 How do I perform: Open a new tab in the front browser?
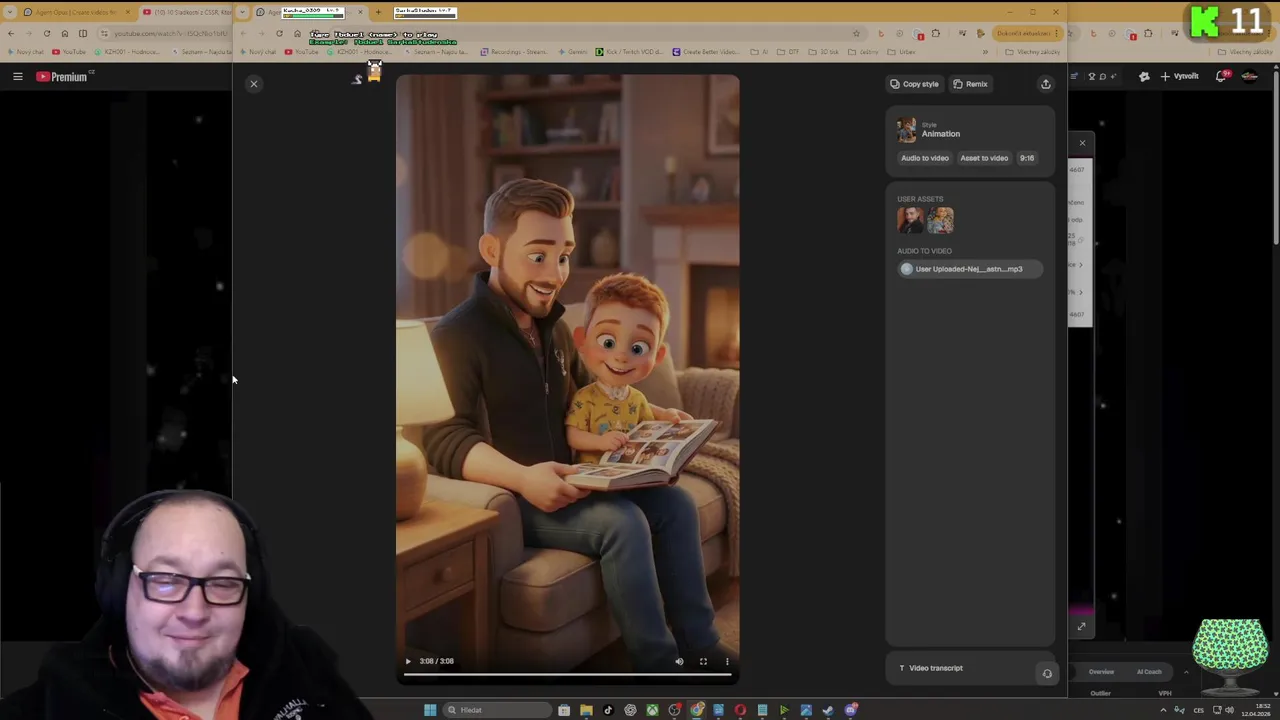pyautogui.click(x=378, y=12)
